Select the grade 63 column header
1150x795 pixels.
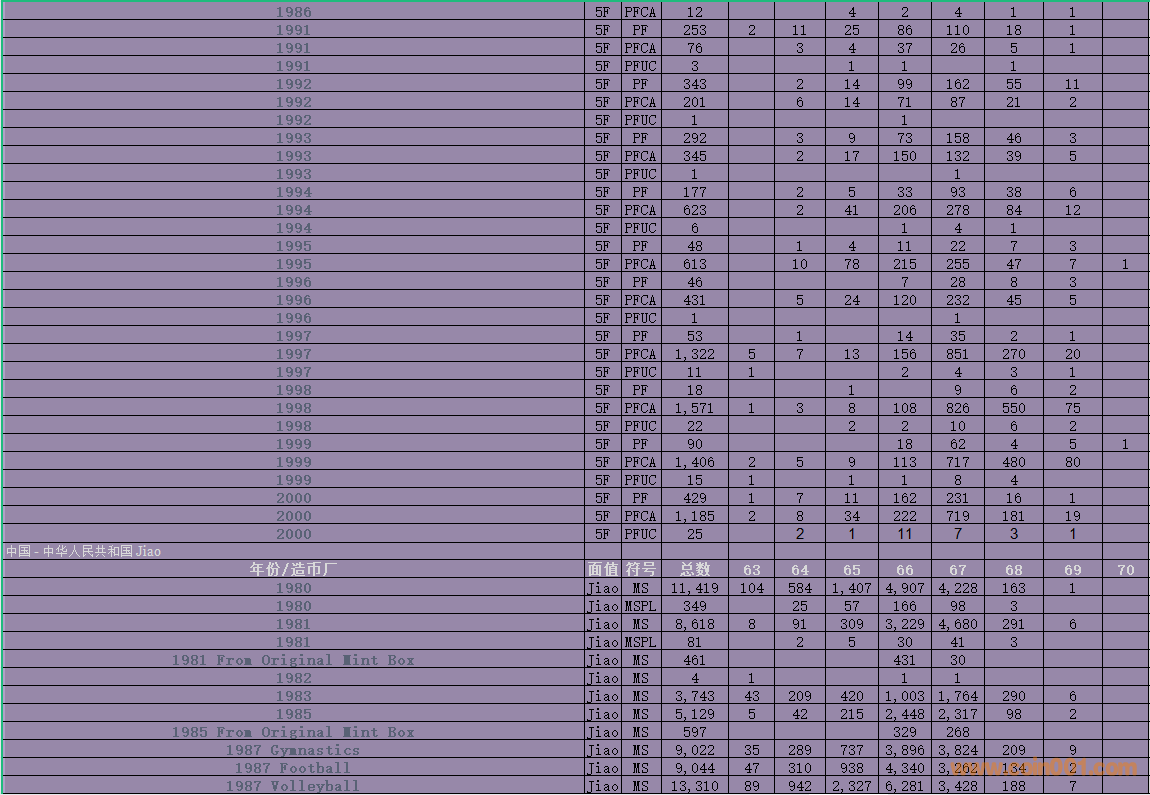[751, 569]
